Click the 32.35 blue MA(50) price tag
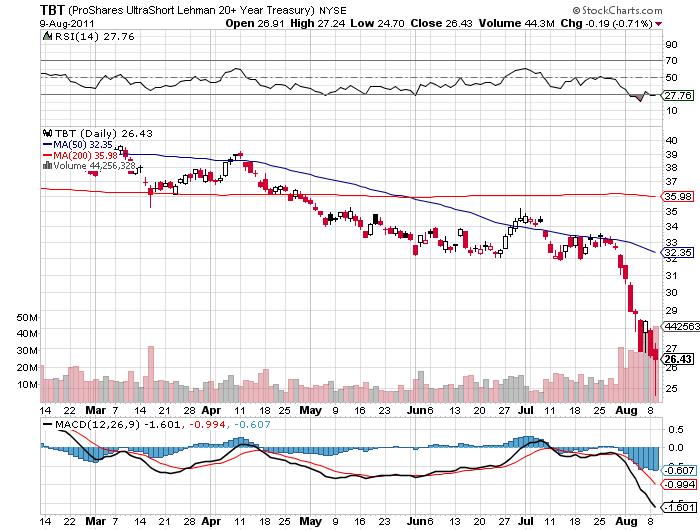Viewport: 700px width, 530px height. click(677, 253)
